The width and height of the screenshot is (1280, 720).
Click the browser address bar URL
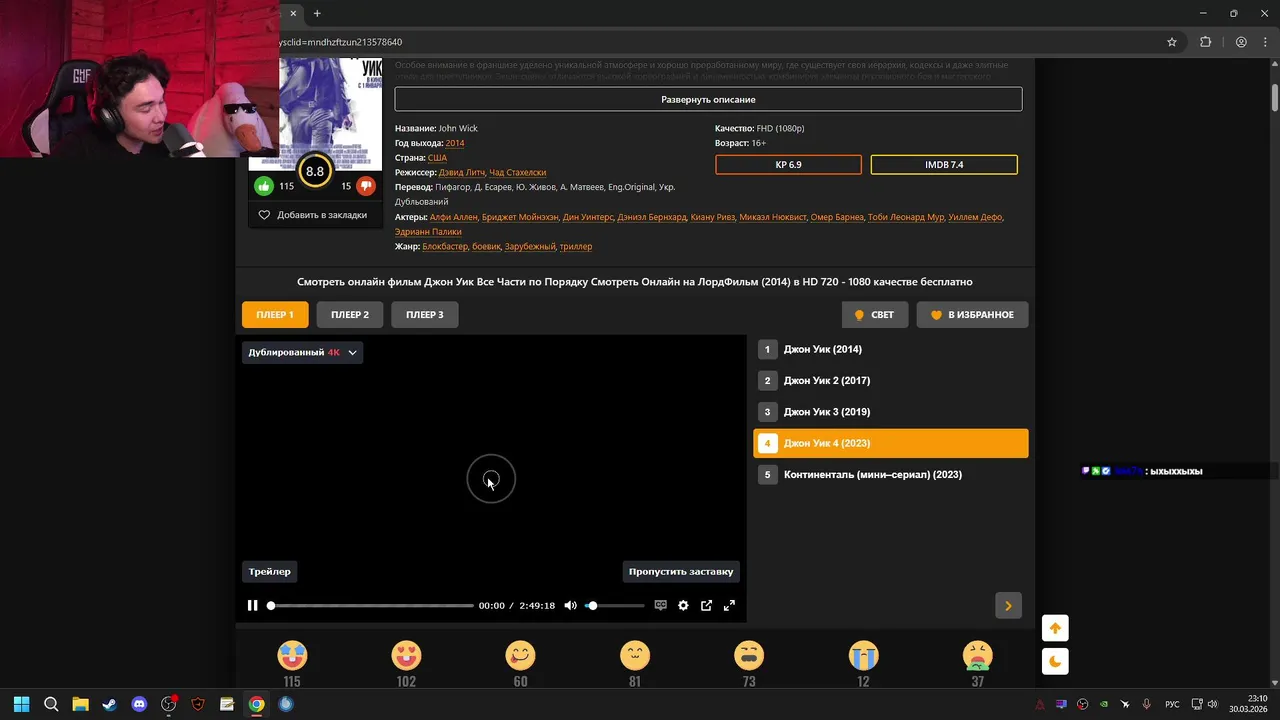[x=340, y=42]
